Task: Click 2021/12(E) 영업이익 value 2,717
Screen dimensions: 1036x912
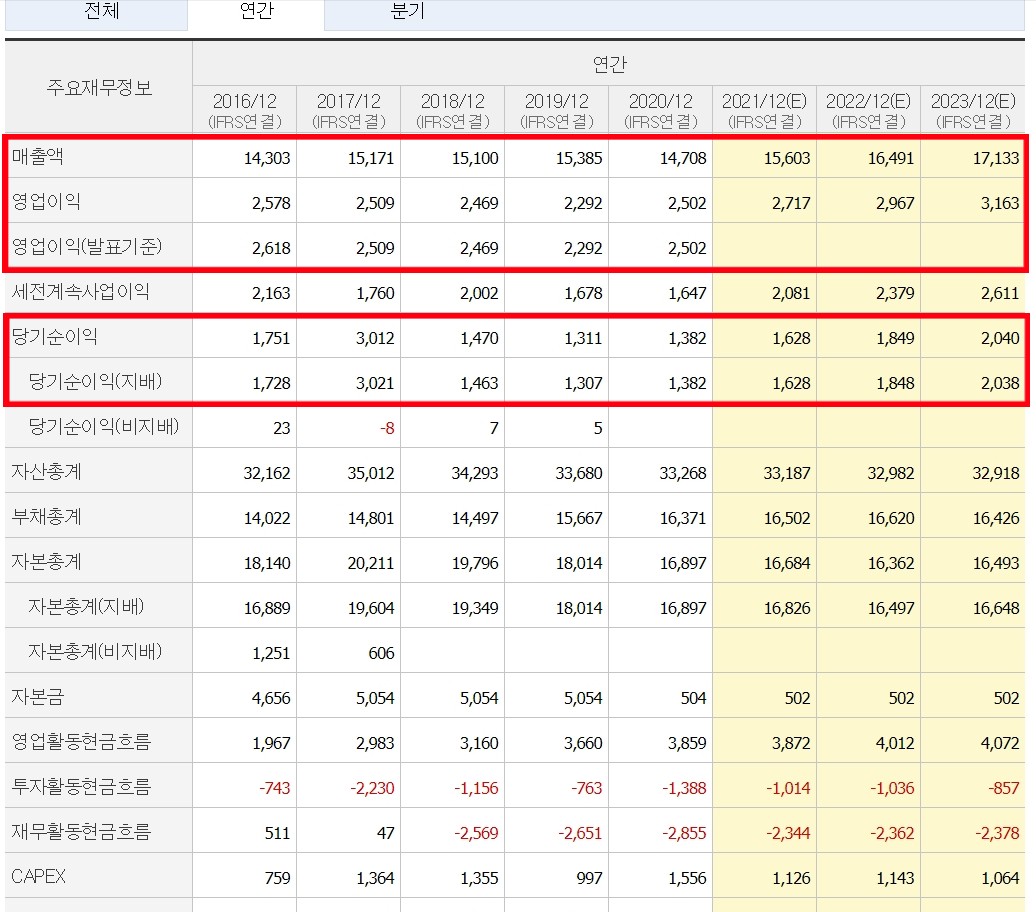Action: click(791, 203)
